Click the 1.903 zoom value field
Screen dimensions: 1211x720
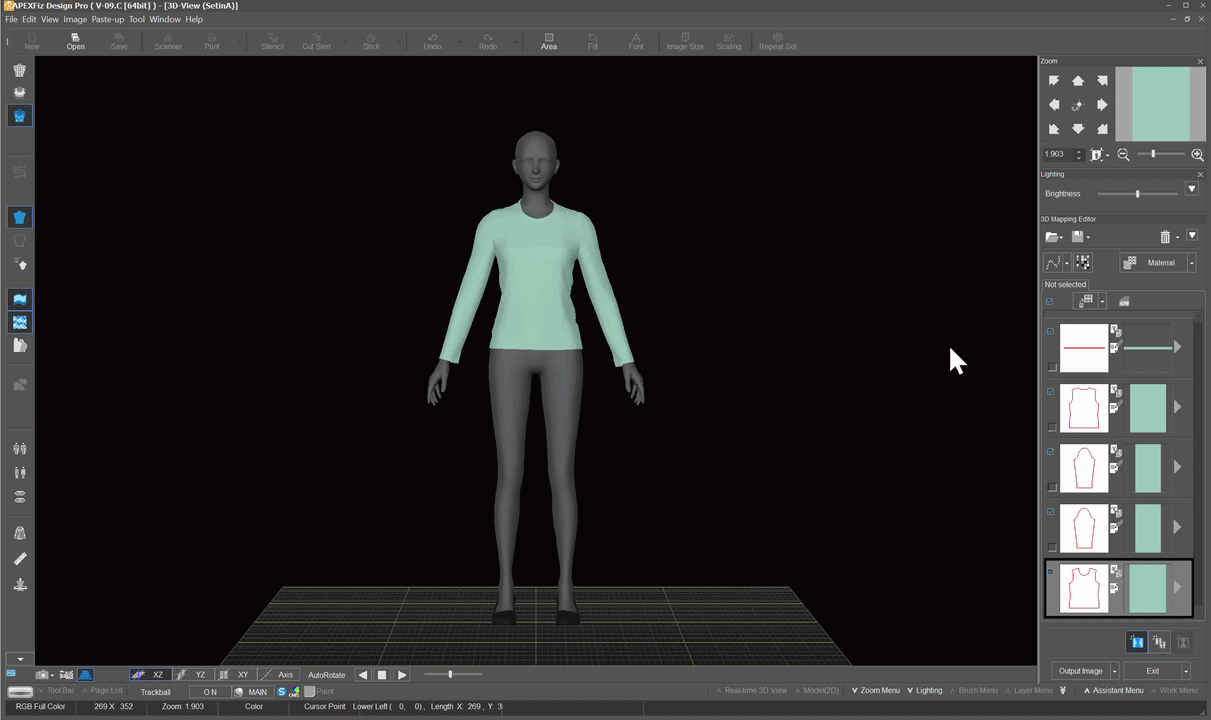[x=1058, y=155]
